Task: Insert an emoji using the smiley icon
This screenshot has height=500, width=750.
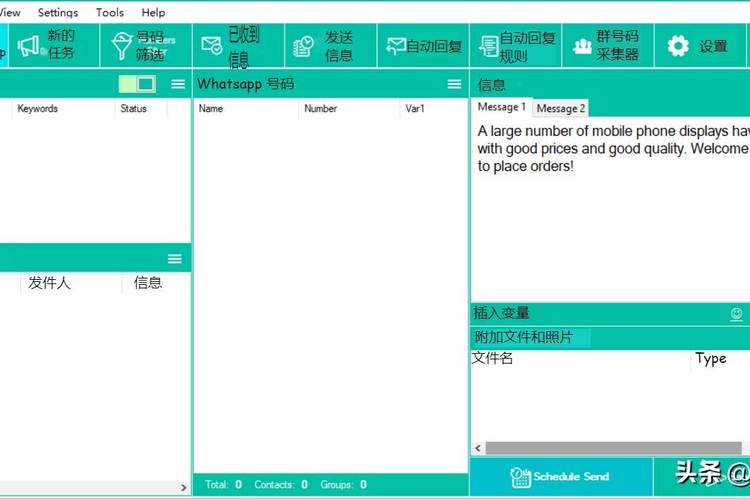Action: coord(737,314)
